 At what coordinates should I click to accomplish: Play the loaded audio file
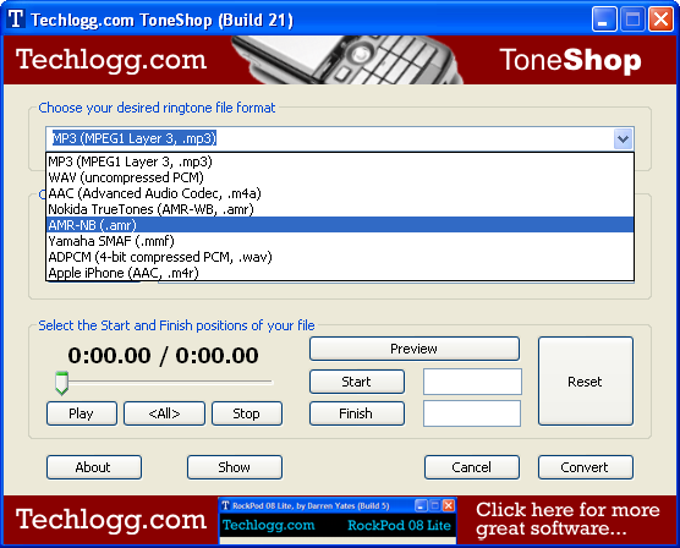coord(82,414)
